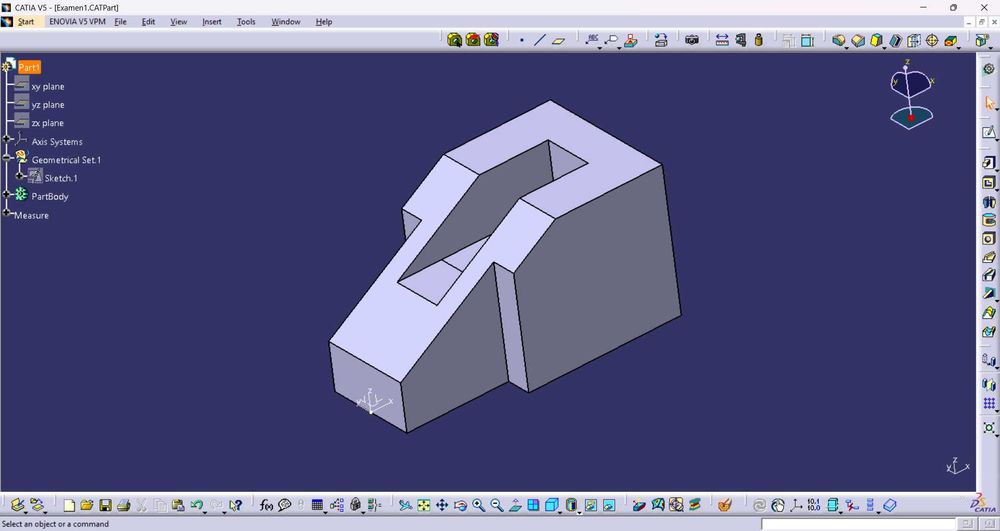Image resolution: width=1000 pixels, height=531 pixels.
Task: Click the Point creation tool
Action: click(x=522, y=40)
